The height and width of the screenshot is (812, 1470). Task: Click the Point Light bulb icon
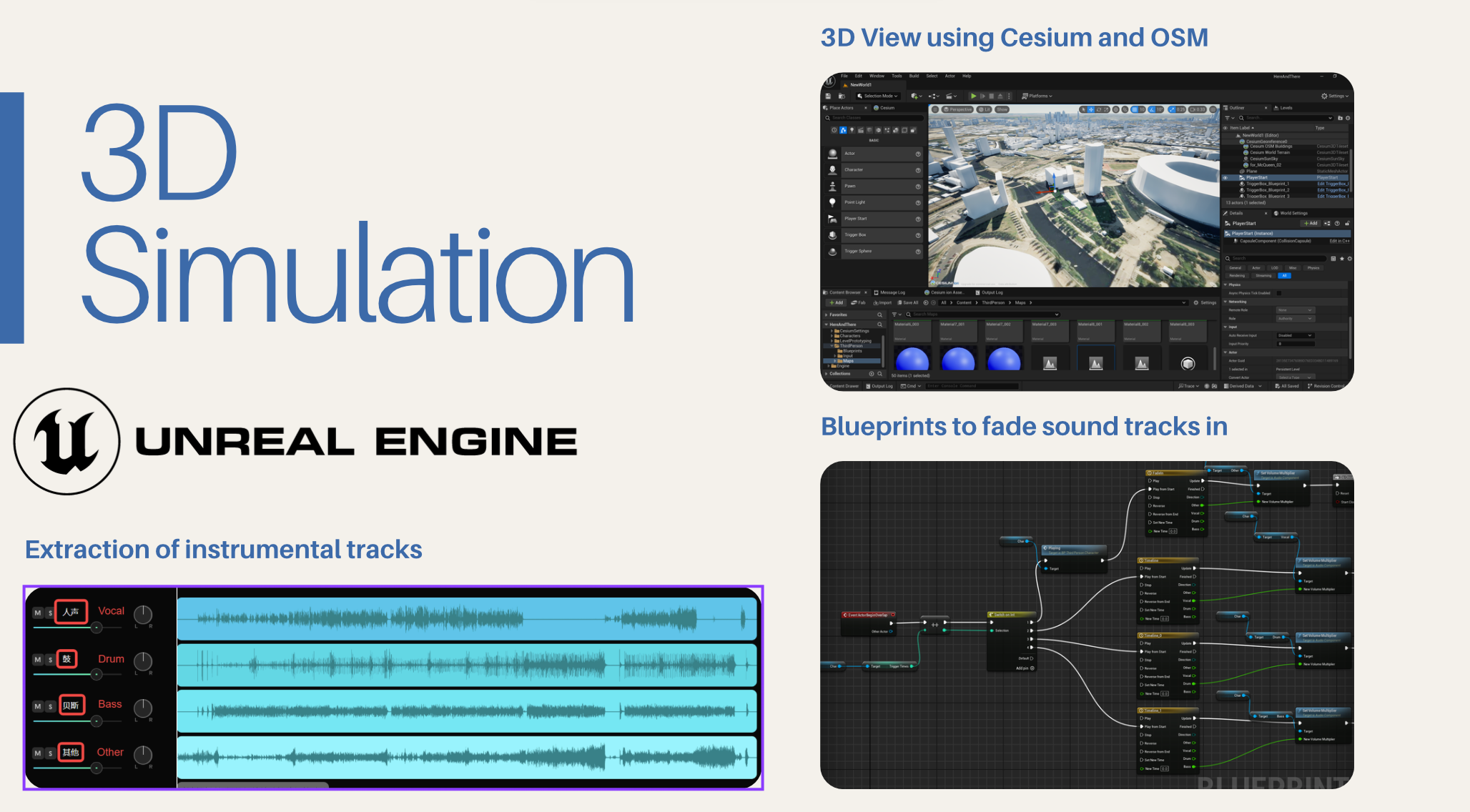pyautogui.click(x=832, y=203)
